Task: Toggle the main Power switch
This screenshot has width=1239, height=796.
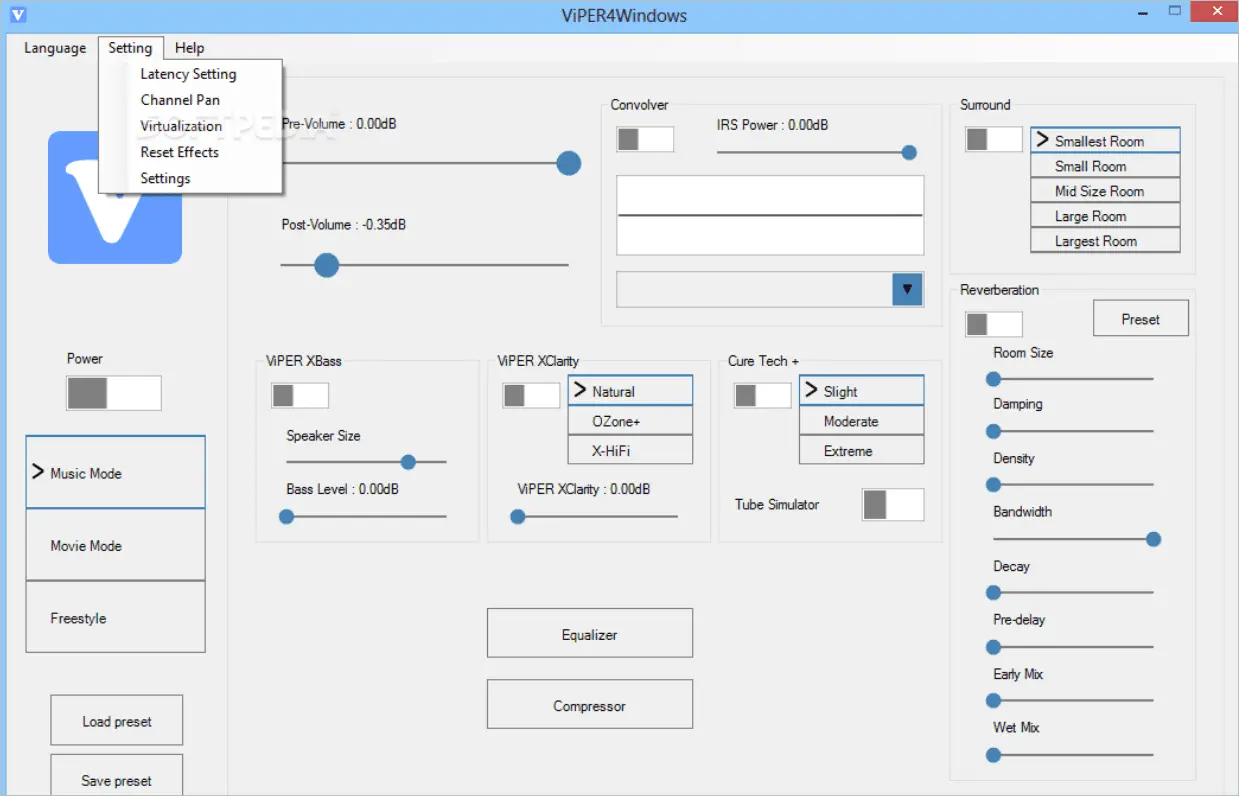Action: click(114, 393)
